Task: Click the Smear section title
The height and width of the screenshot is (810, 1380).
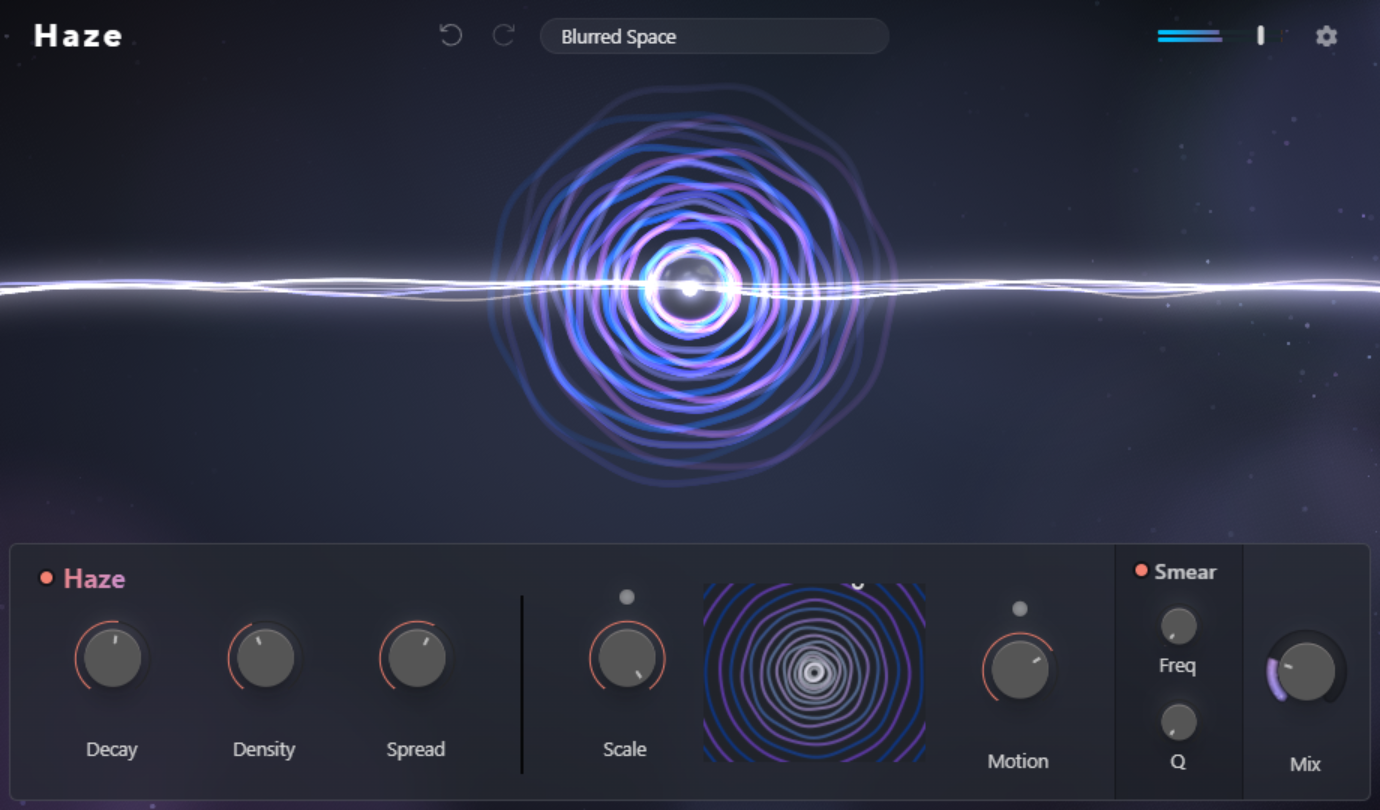Action: [x=1185, y=572]
